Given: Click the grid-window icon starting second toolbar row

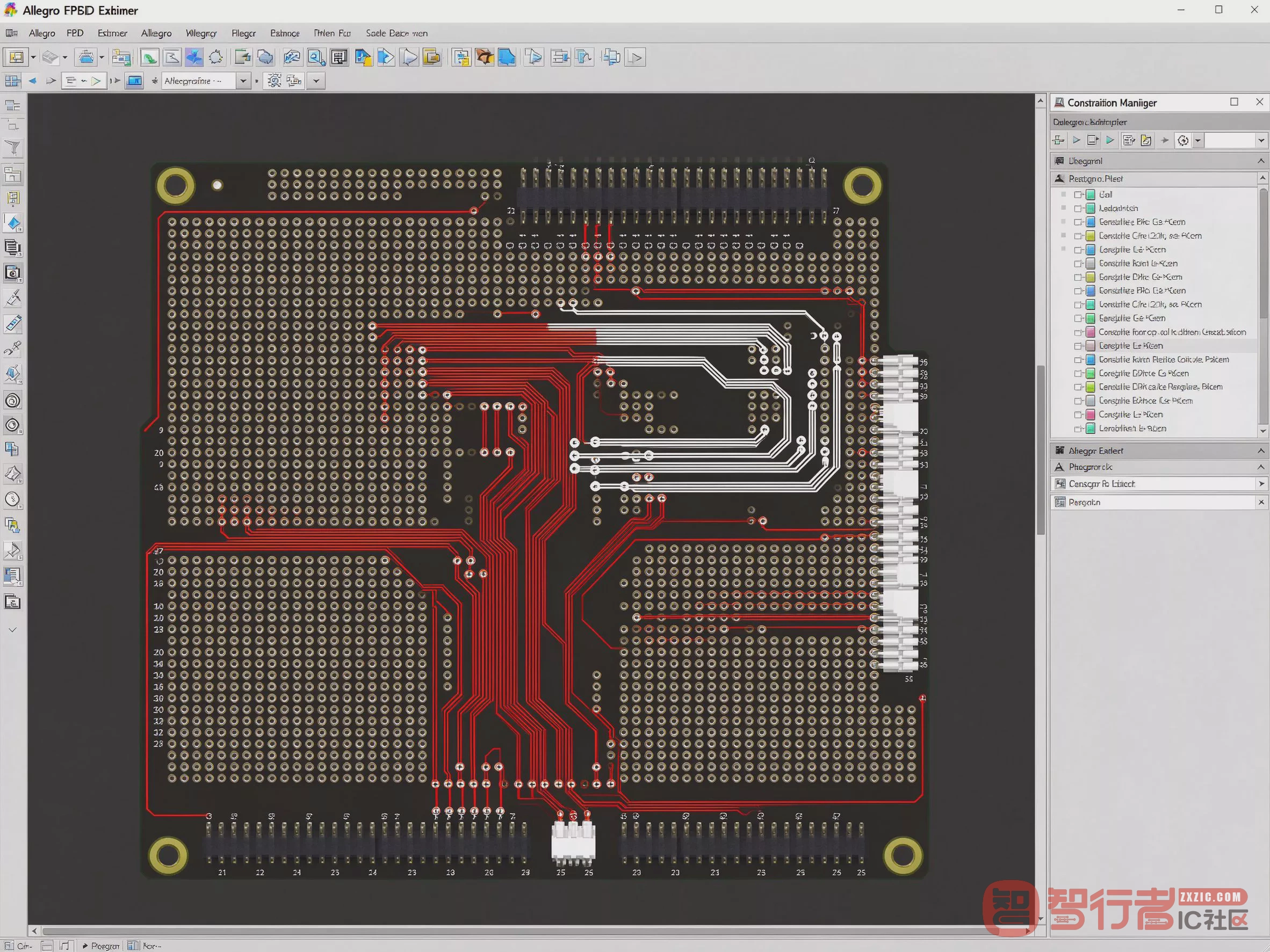Looking at the screenshot, I should click(x=13, y=81).
